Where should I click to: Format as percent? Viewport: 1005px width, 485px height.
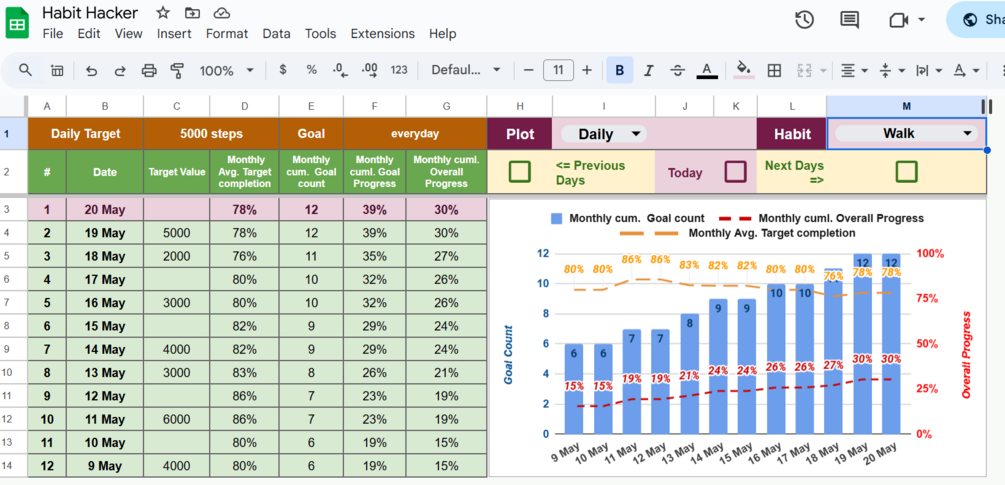pyautogui.click(x=311, y=70)
